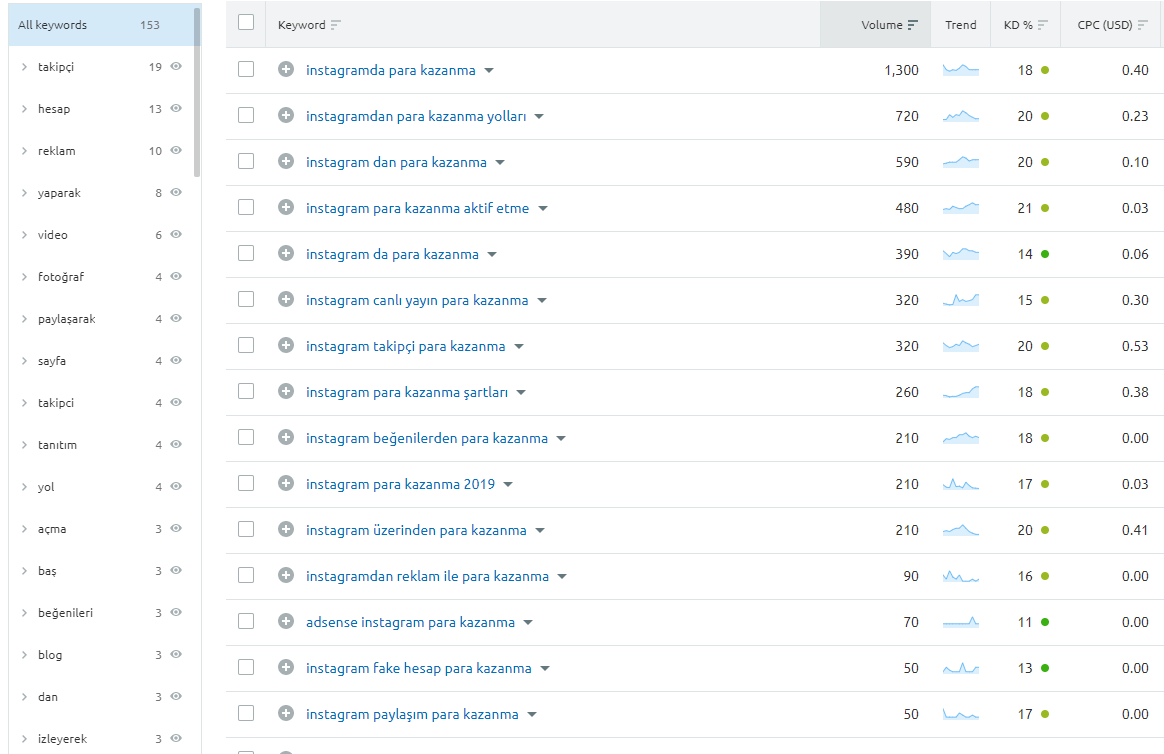Add 'instagramdan reklam ile para kazanma' via its plus icon
1164x754 pixels.
coord(286,575)
